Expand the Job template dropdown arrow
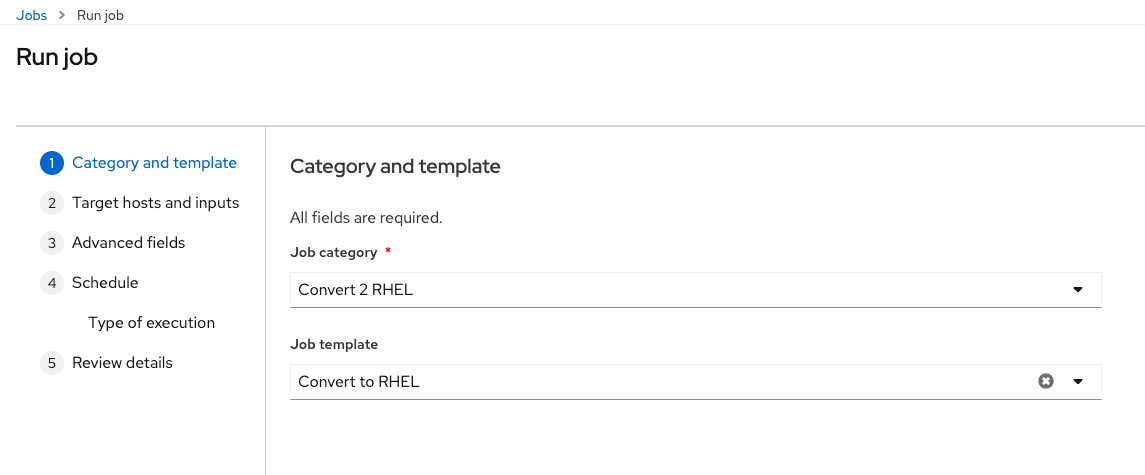This screenshot has height=475, width=1145. click(x=1077, y=381)
